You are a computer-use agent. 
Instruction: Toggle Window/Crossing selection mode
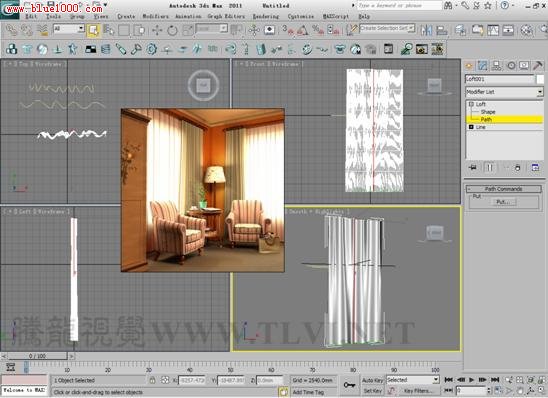point(139,30)
